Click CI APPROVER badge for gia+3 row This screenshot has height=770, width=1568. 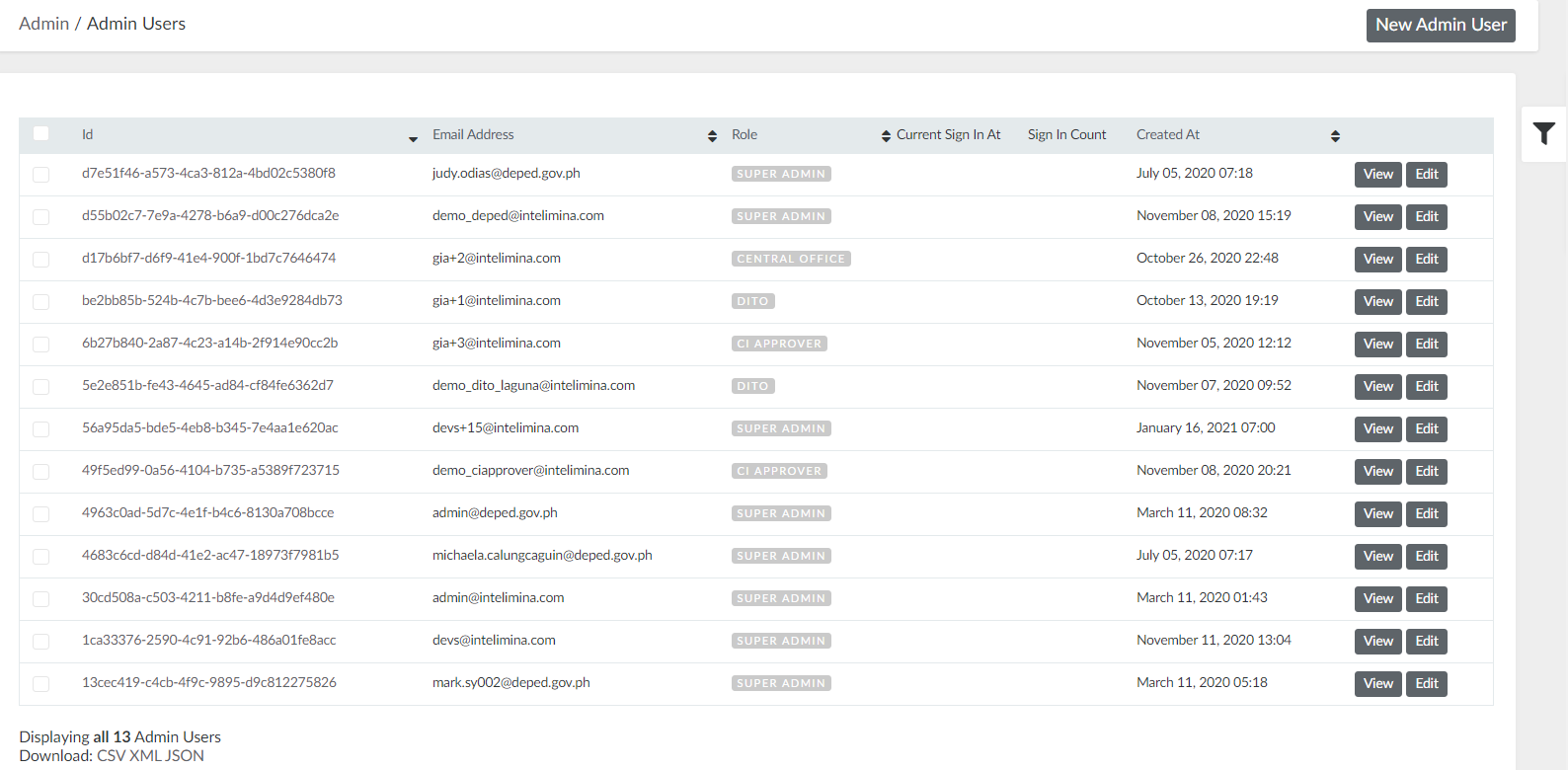coord(779,344)
